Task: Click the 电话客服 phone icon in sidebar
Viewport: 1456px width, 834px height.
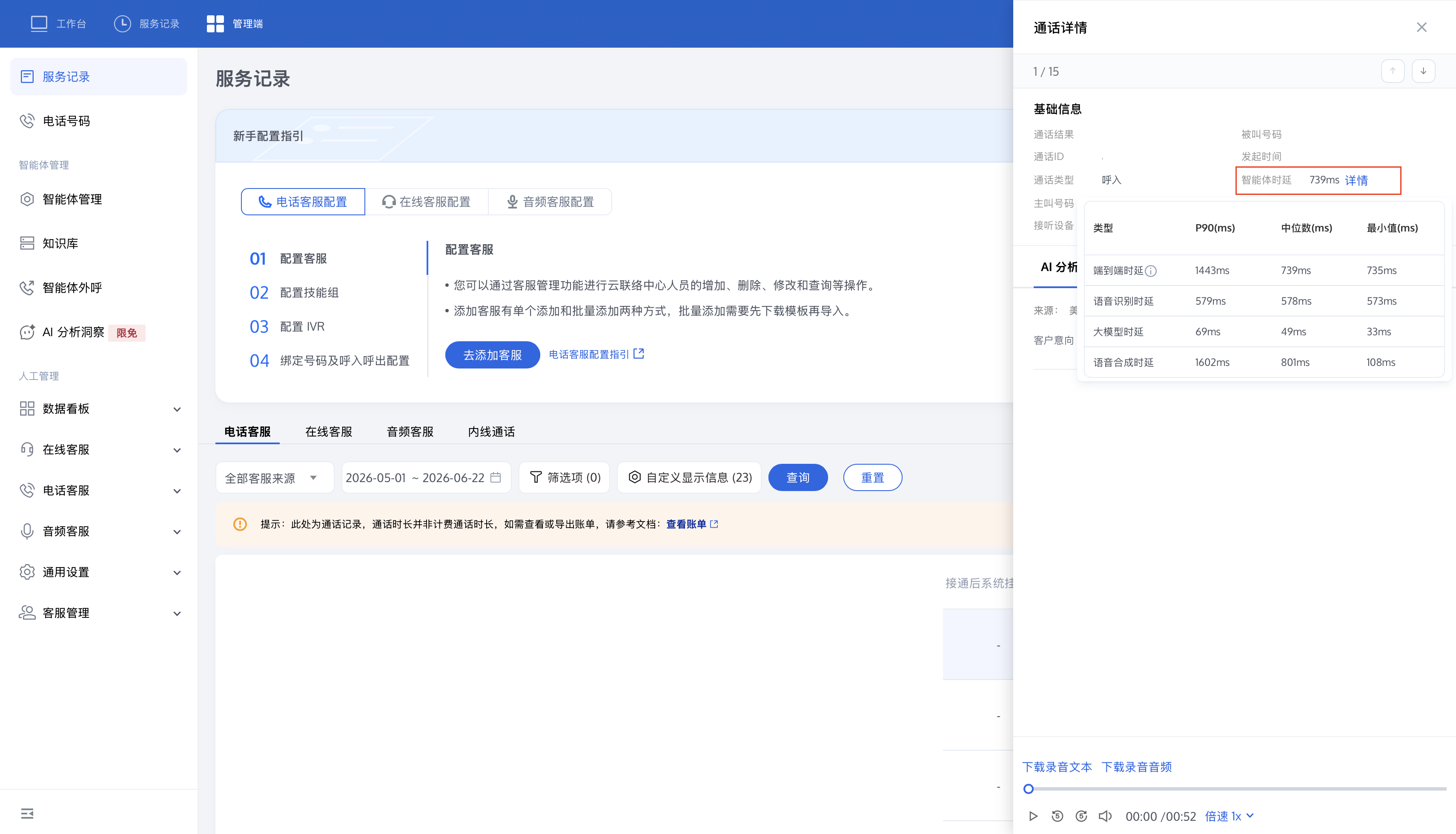Action: pyautogui.click(x=27, y=490)
